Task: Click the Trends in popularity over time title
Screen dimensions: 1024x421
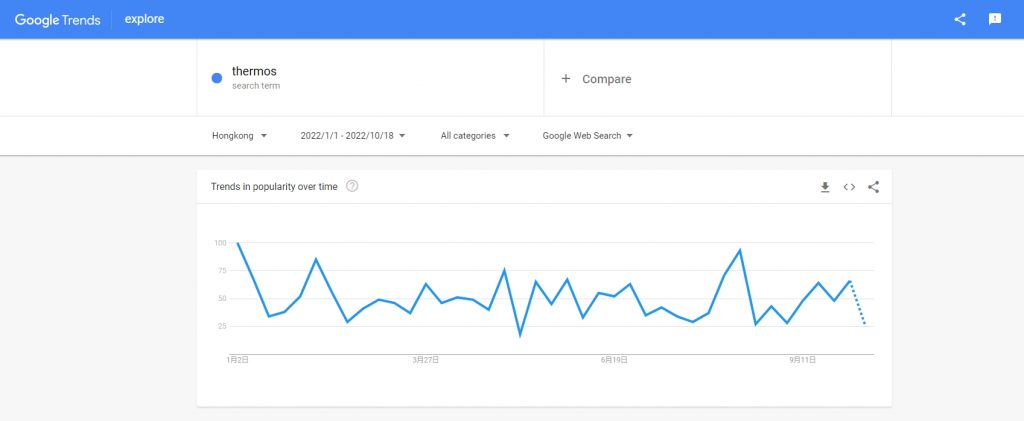Action: point(274,187)
